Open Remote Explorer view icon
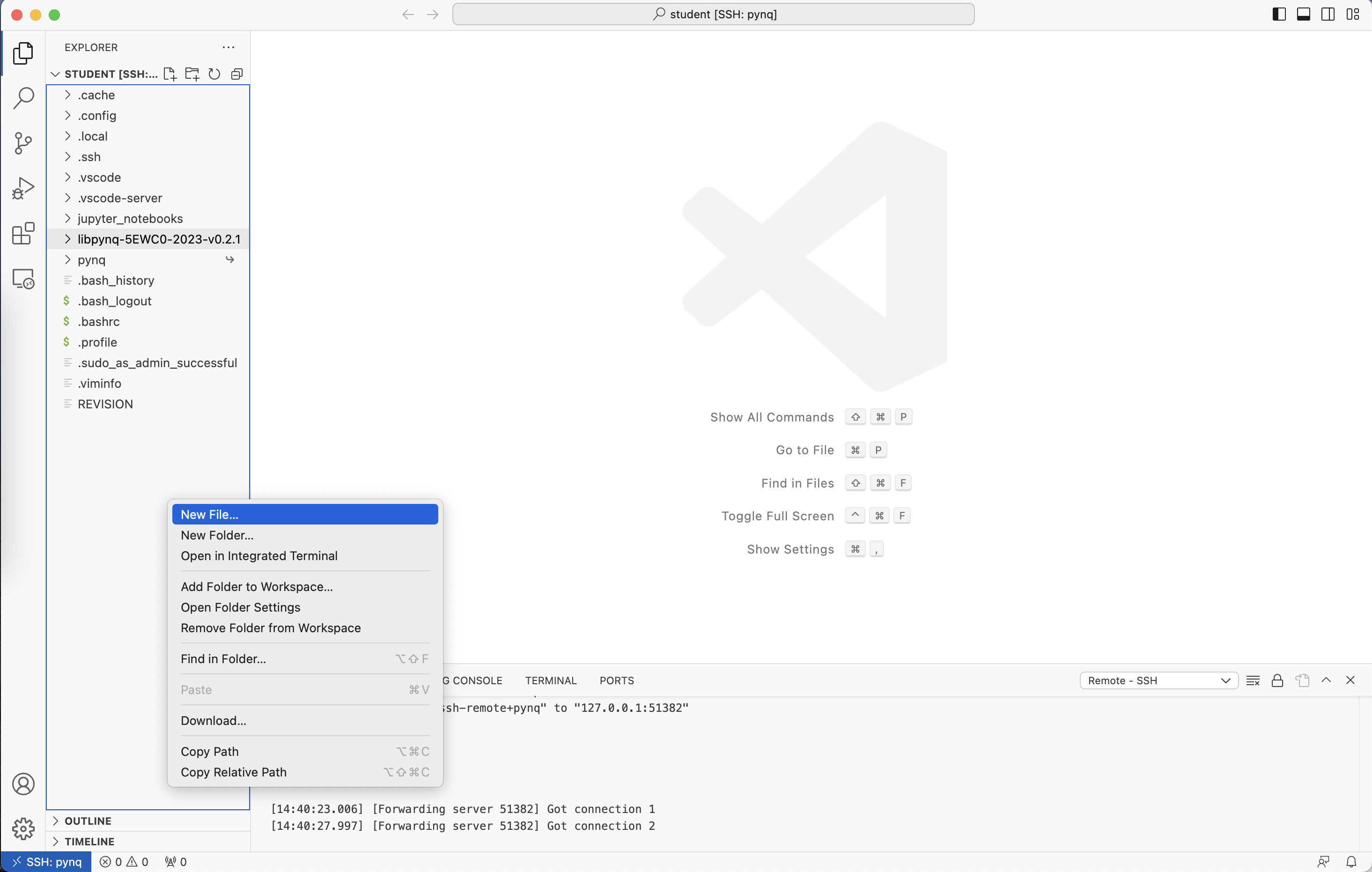This screenshot has width=1372, height=872. coord(23,279)
